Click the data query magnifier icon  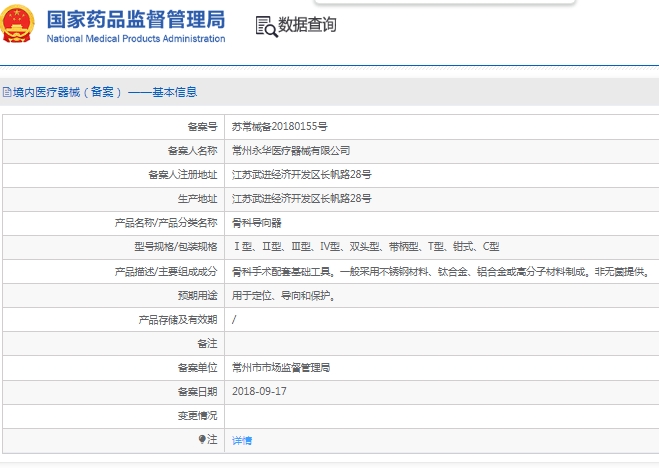(x=266, y=26)
